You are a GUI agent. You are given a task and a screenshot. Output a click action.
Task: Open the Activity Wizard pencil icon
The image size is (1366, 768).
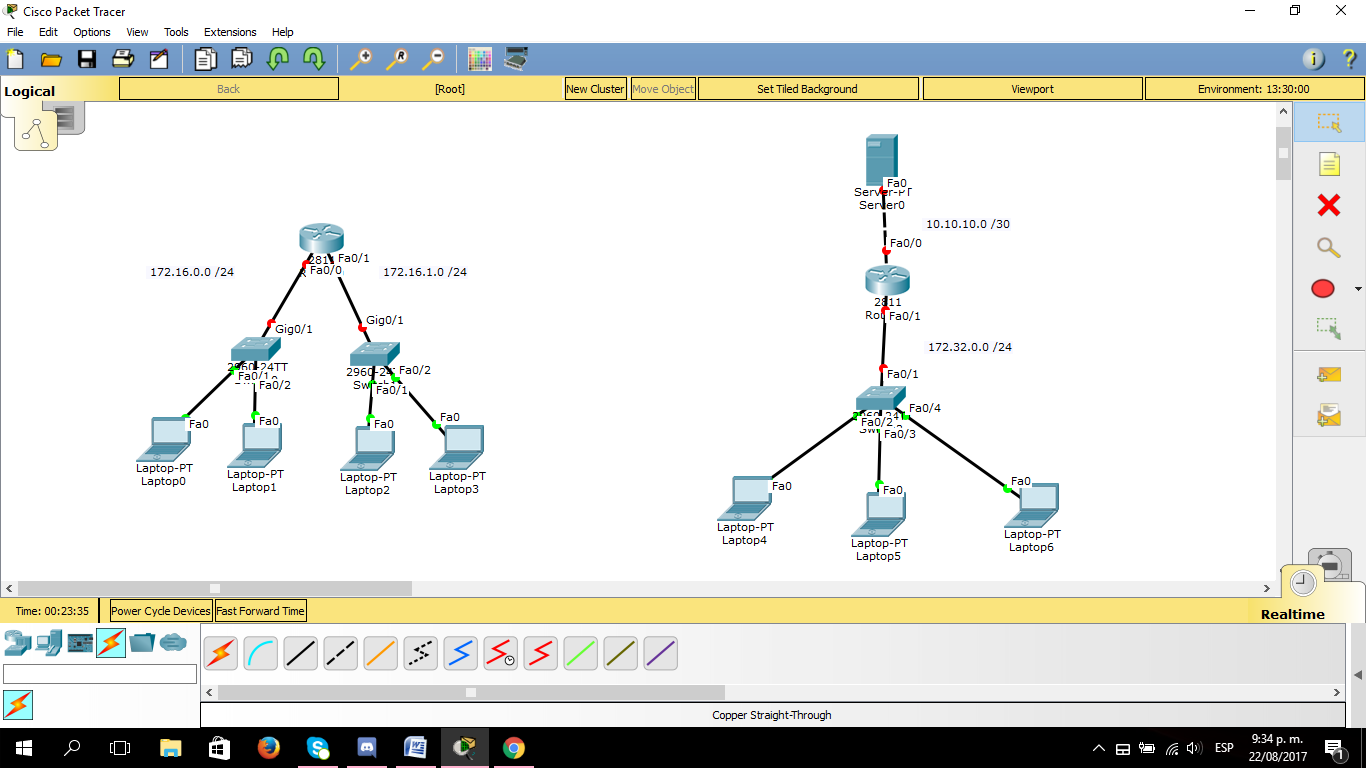coord(158,58)
